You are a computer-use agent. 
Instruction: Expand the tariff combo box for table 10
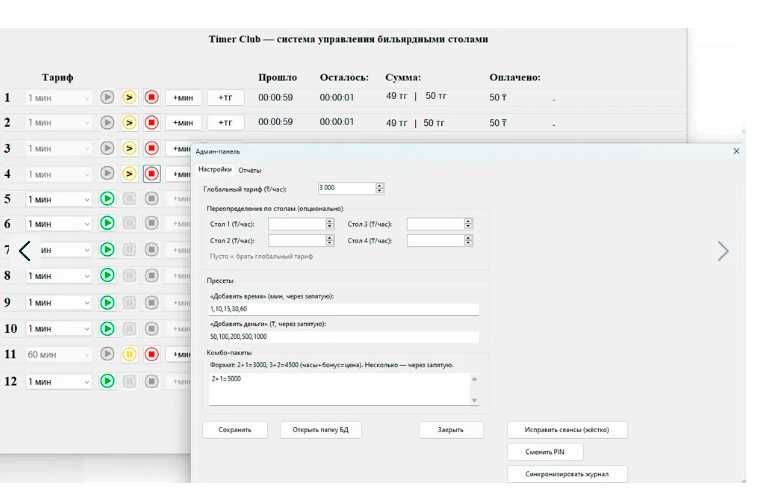point(59,328)
